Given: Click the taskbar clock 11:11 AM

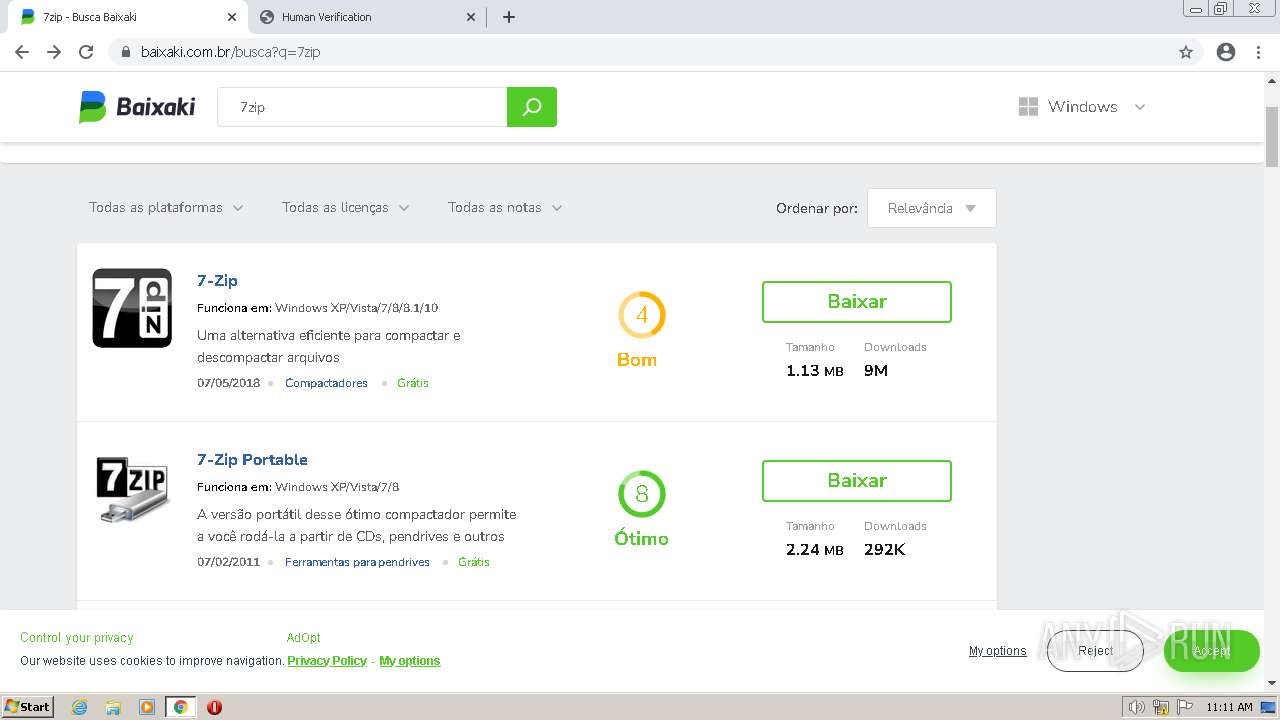Looking at the screenshot, I should coord(1229,707).
